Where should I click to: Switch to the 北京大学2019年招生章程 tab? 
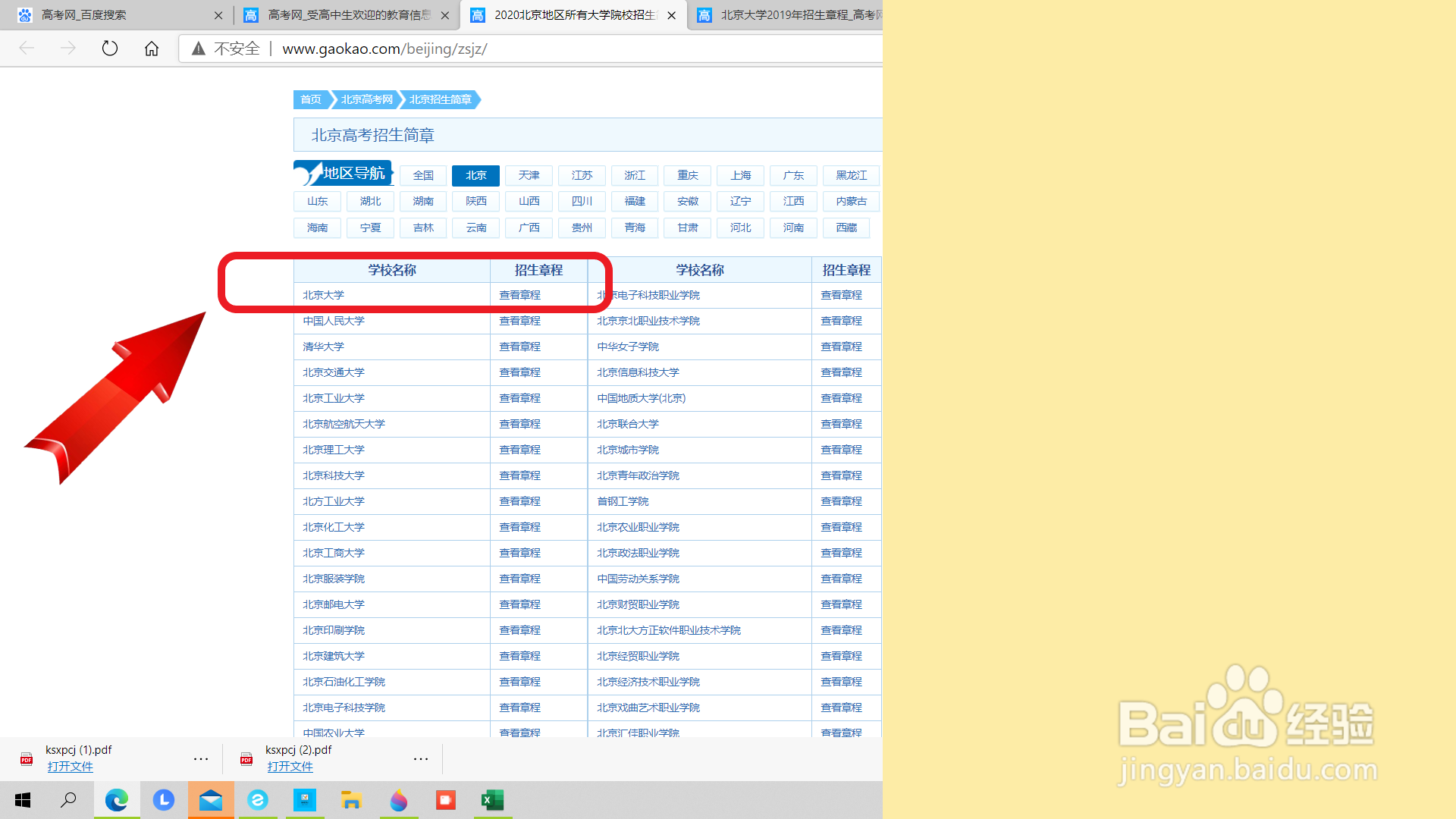coord(789,15)
